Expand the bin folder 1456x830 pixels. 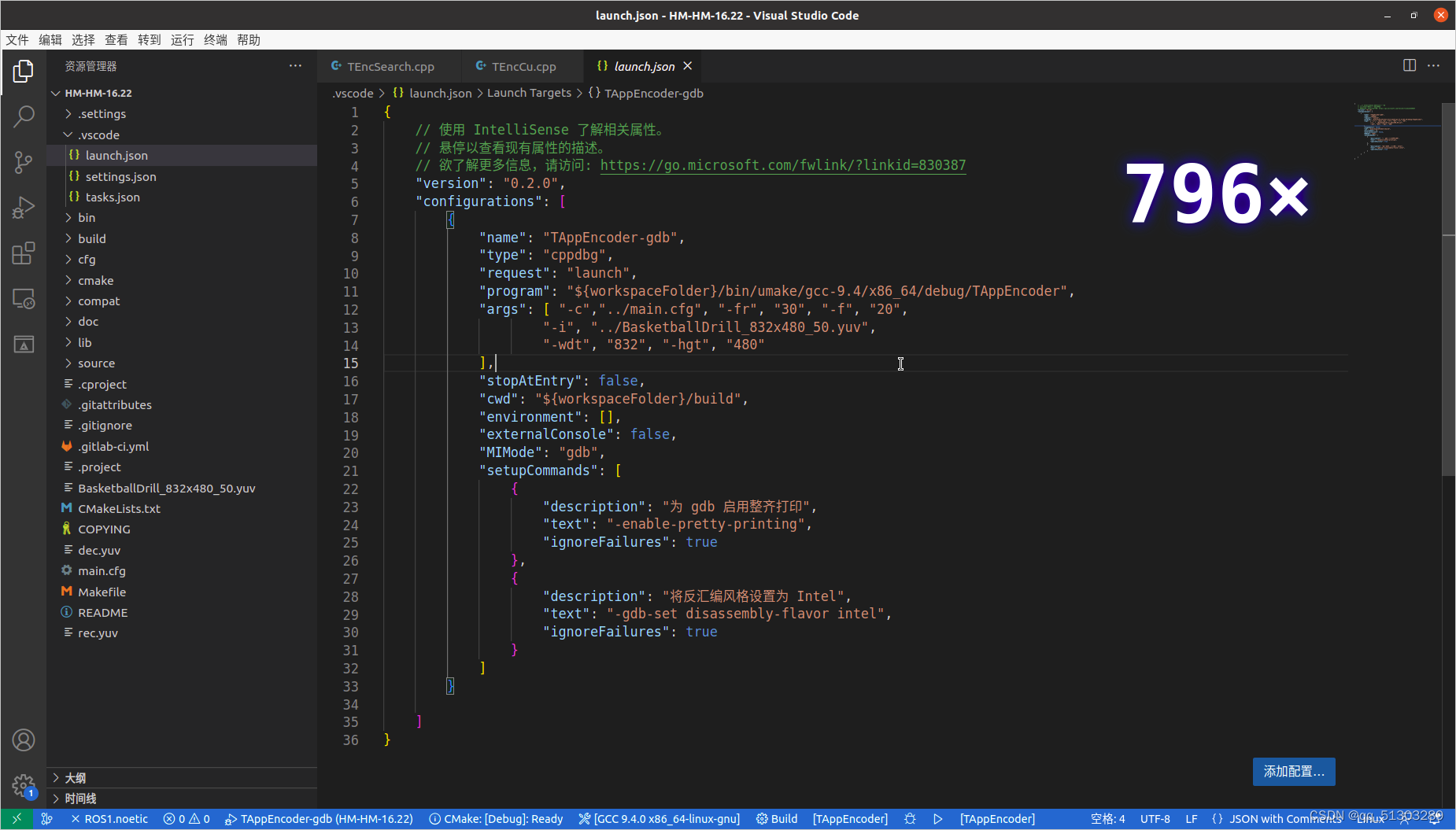click(x=182, y=218)
